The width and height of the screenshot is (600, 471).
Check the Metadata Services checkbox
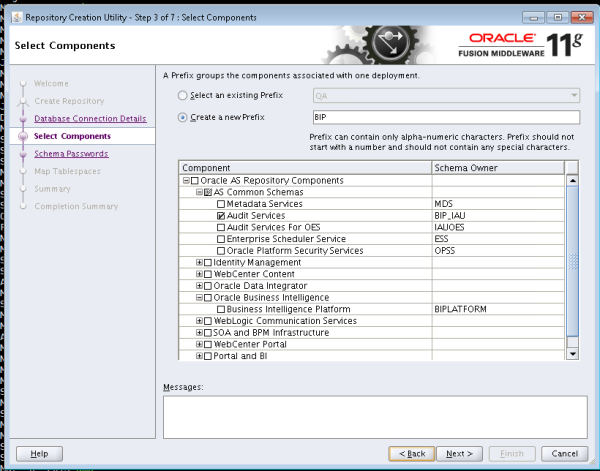point(221,204)
